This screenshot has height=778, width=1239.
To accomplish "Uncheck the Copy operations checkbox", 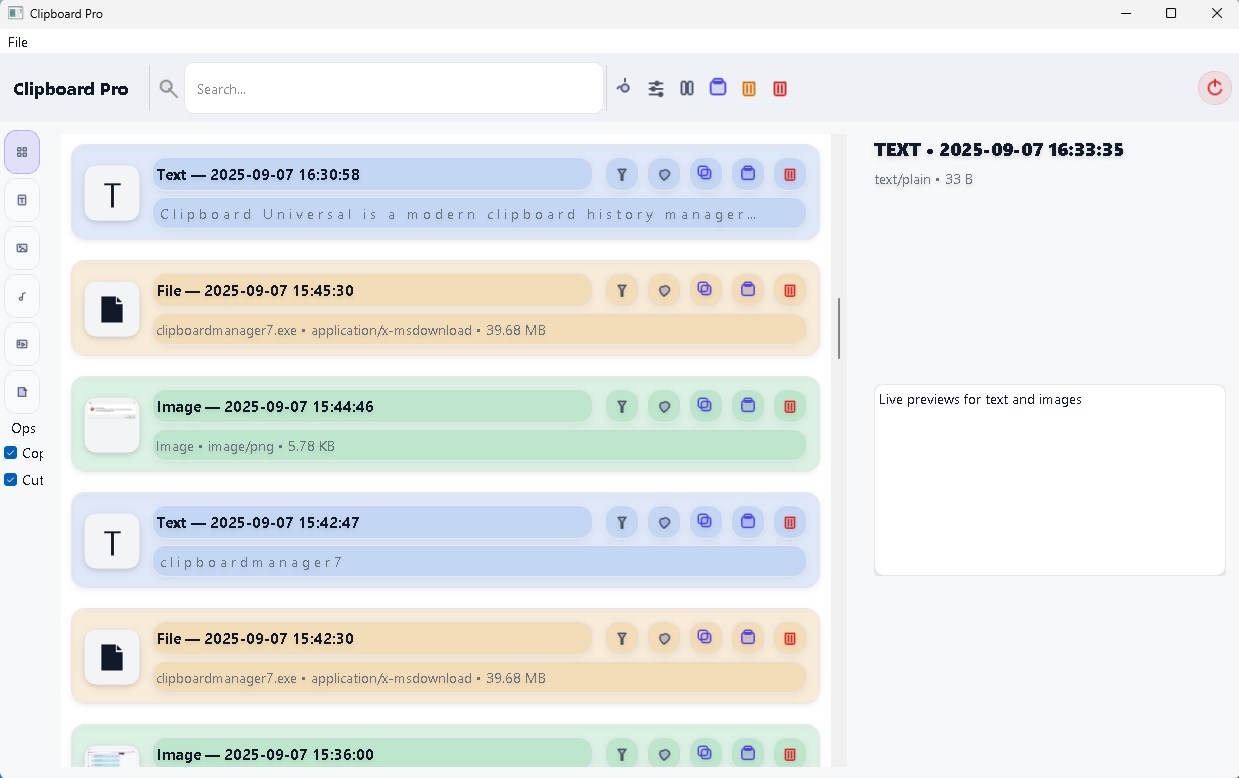I will (11, 453).
